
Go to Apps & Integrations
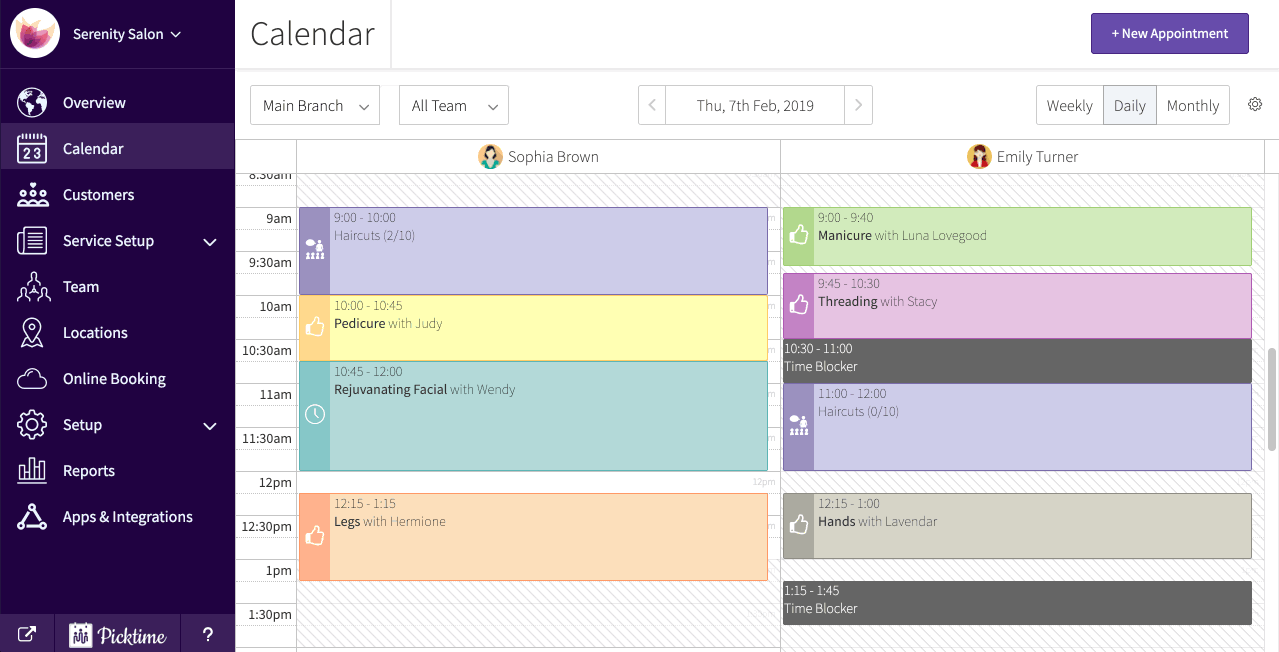click(127, 516)
